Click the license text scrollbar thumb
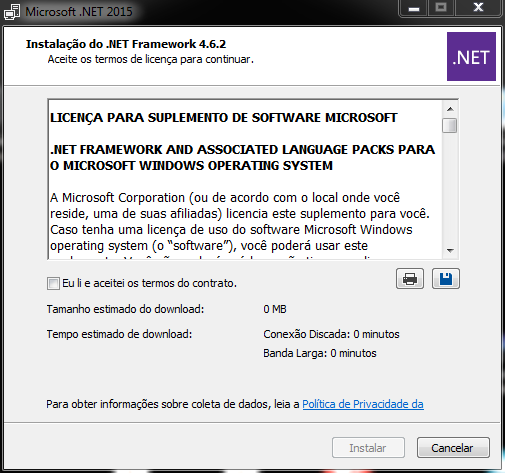The width and height of the screenshot is (505, 473). click(450, 126)
